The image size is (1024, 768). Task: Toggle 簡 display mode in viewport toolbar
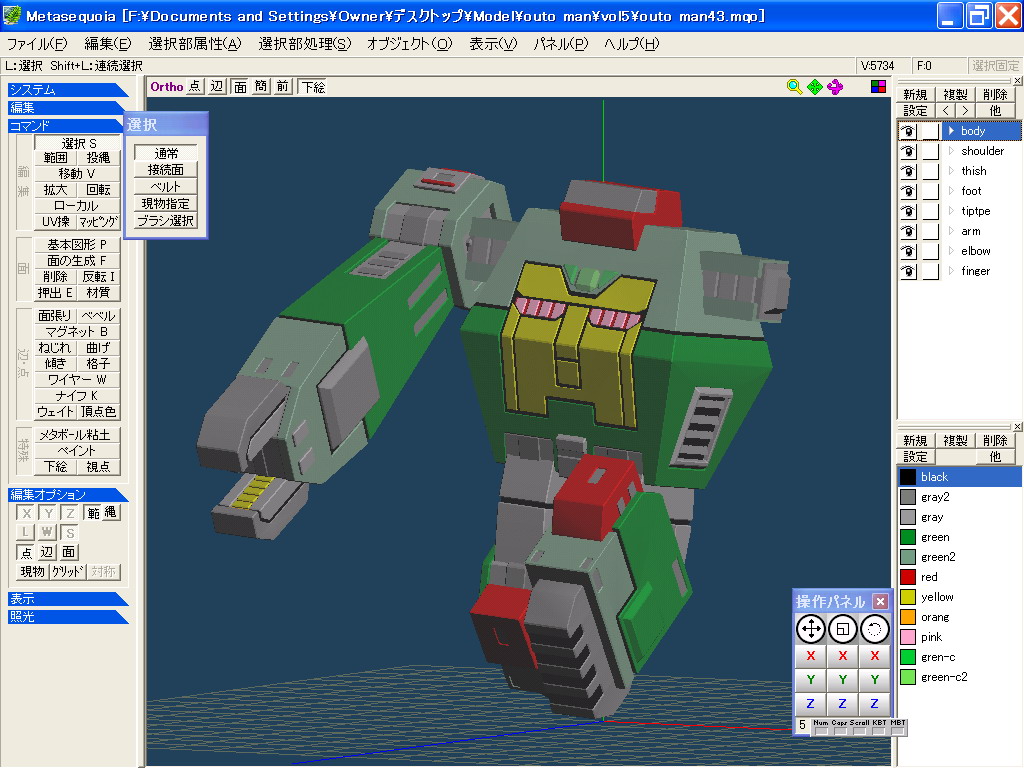pyautogui.click(x=261, y=87)
